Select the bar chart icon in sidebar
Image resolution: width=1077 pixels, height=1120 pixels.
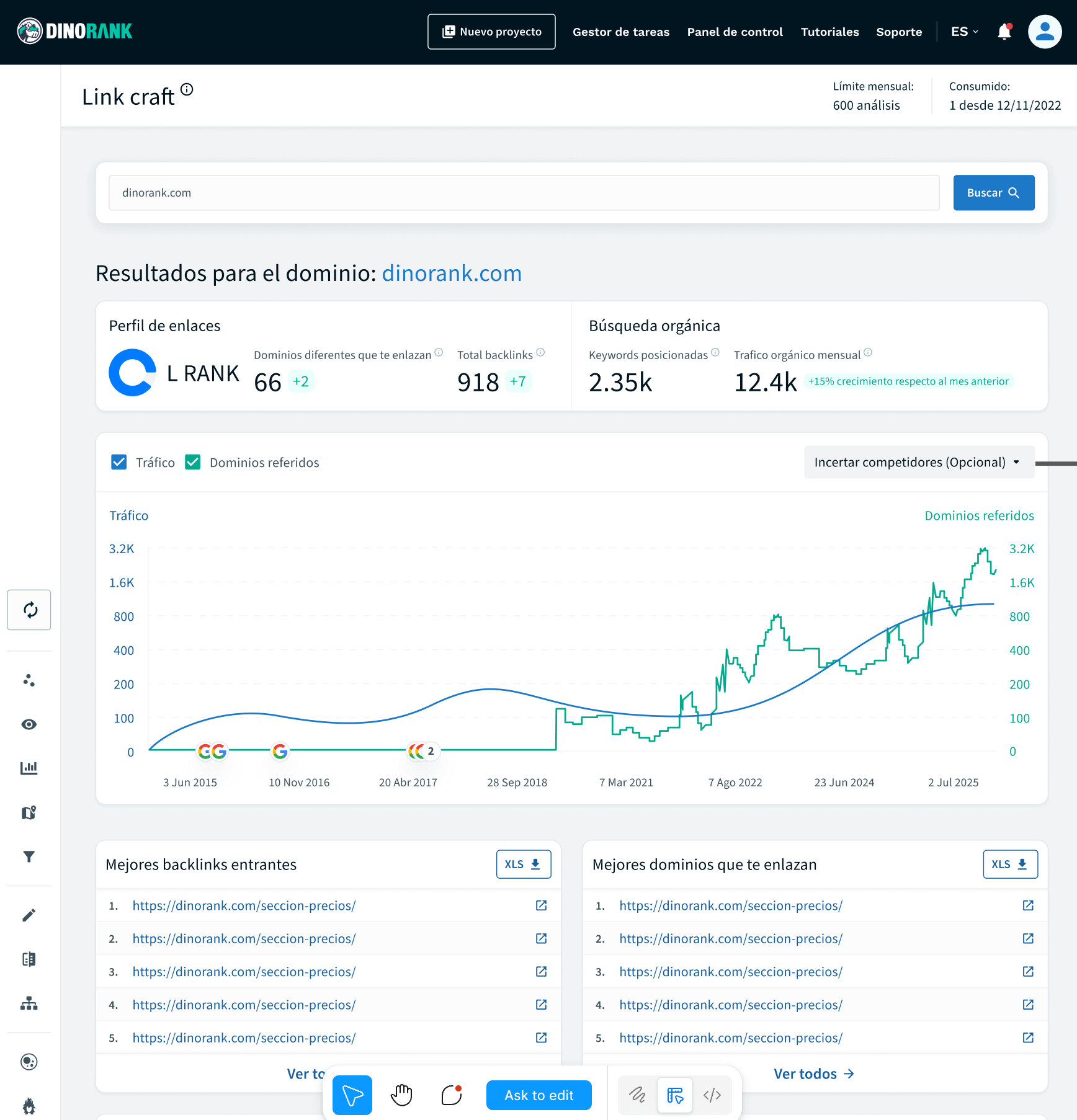[29, 768]
